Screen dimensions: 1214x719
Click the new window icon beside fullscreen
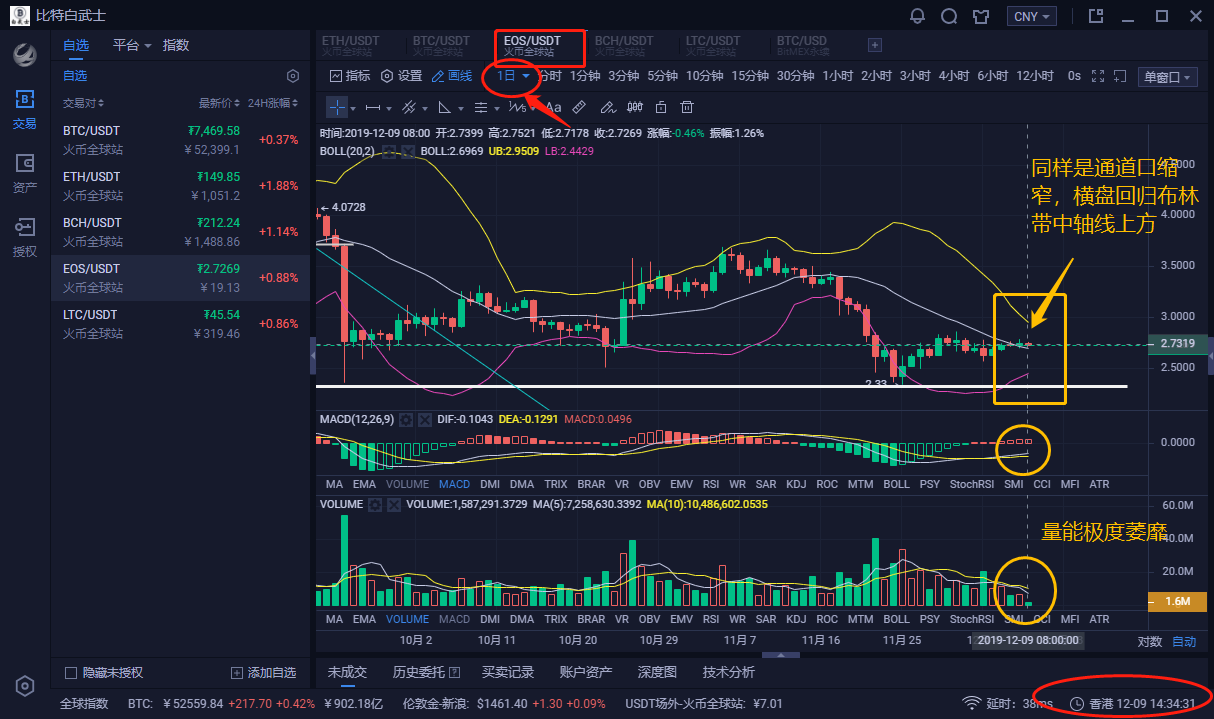coord(1121,76)
